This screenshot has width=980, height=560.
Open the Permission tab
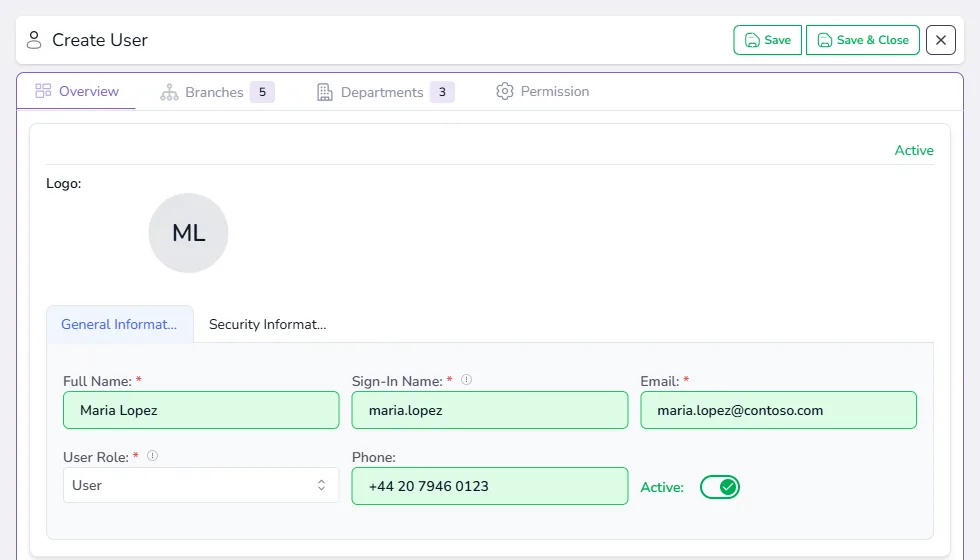pyautogui.click(x=542, y=91)
